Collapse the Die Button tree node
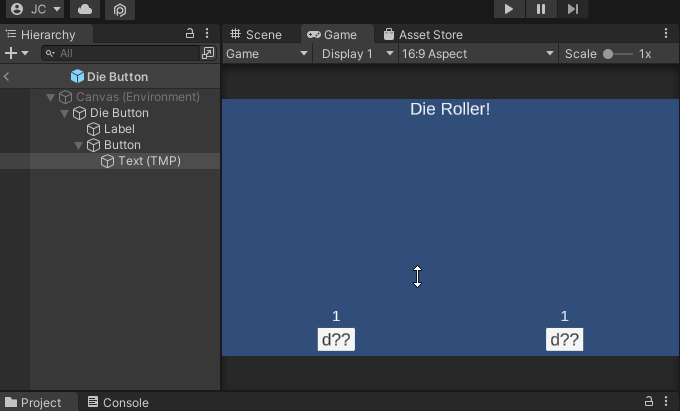Viewport: 680px width, 411px height. [x=64, y=113]
